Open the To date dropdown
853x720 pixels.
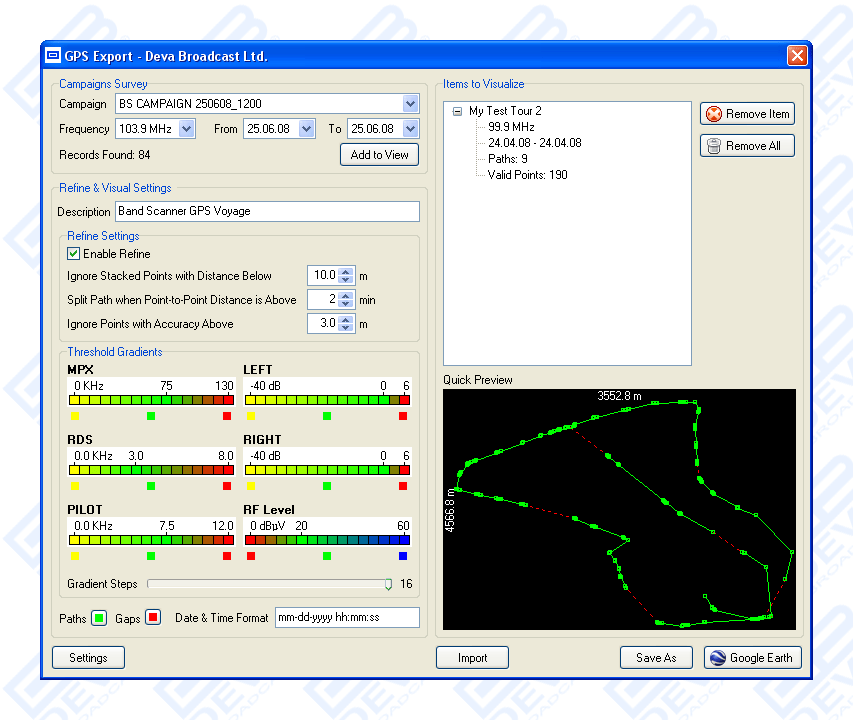click(410, 129)
